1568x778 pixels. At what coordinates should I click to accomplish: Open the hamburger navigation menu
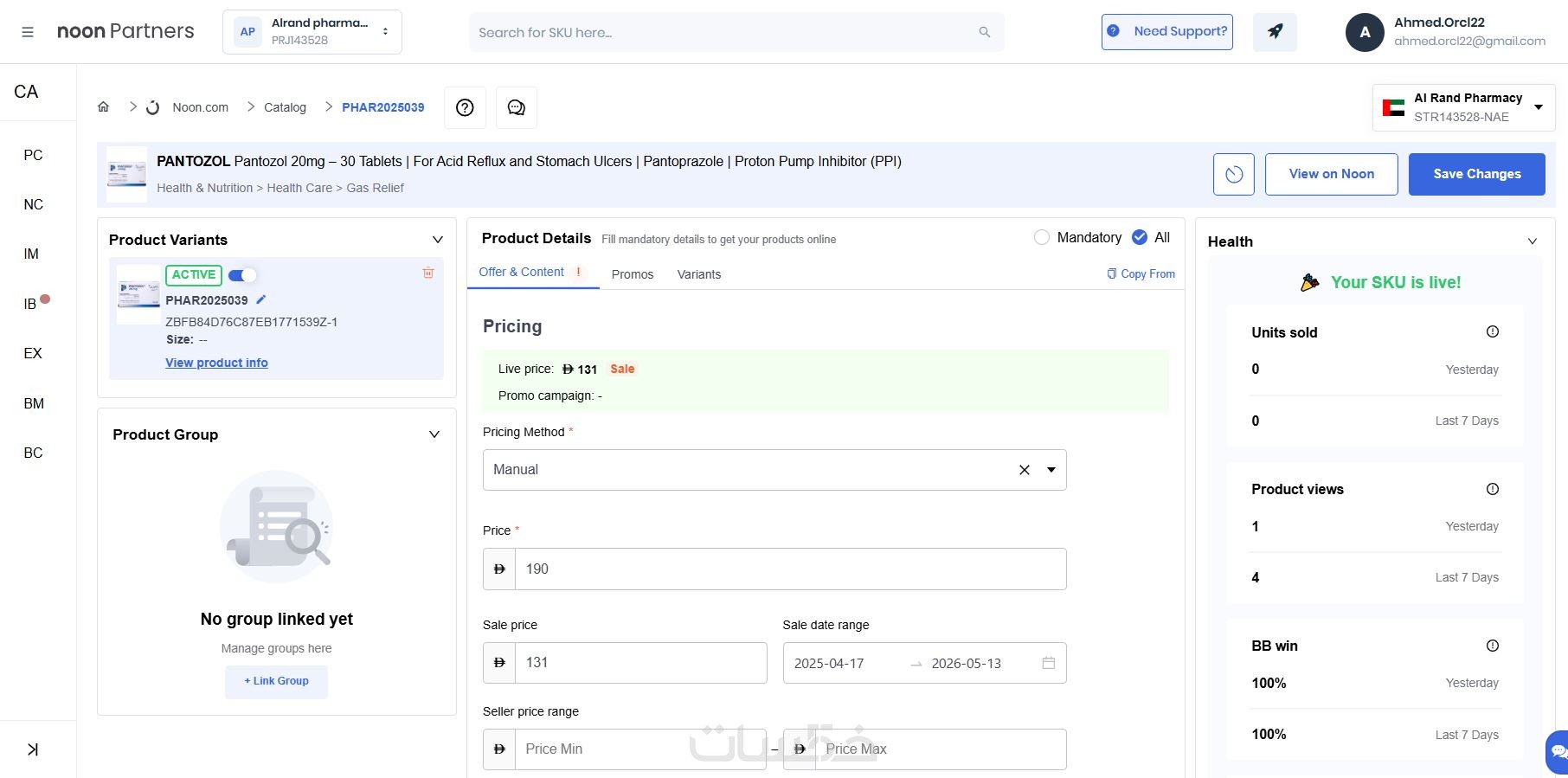click(28, 32)
